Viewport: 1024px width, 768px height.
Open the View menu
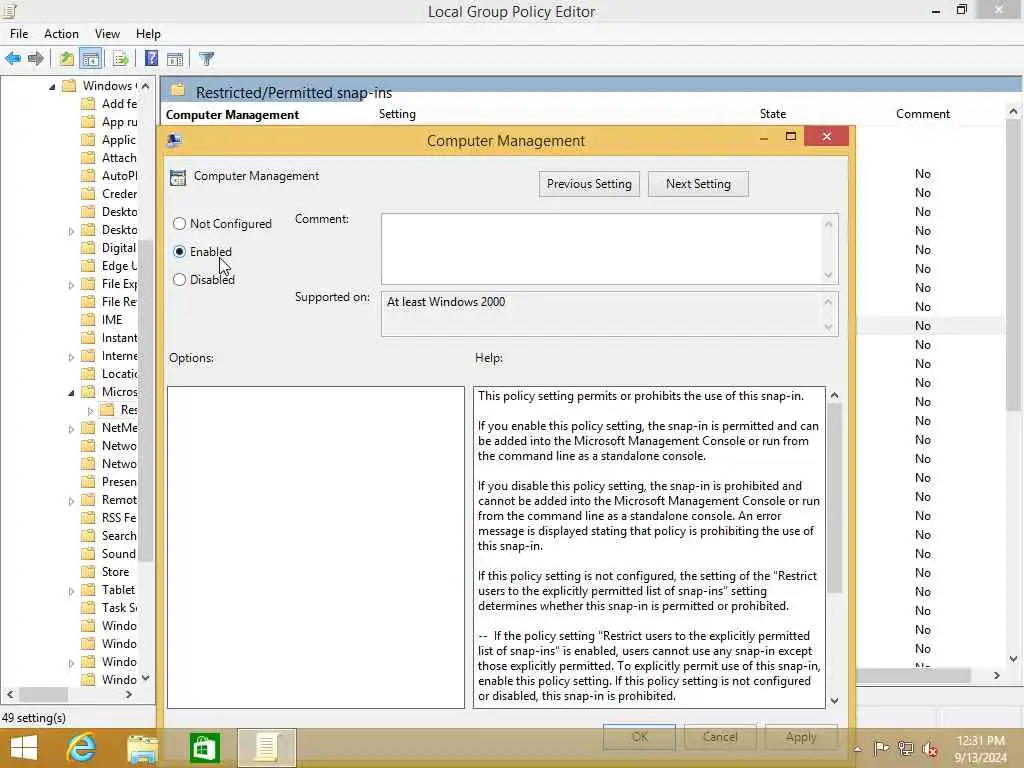(x=107, y=34)
